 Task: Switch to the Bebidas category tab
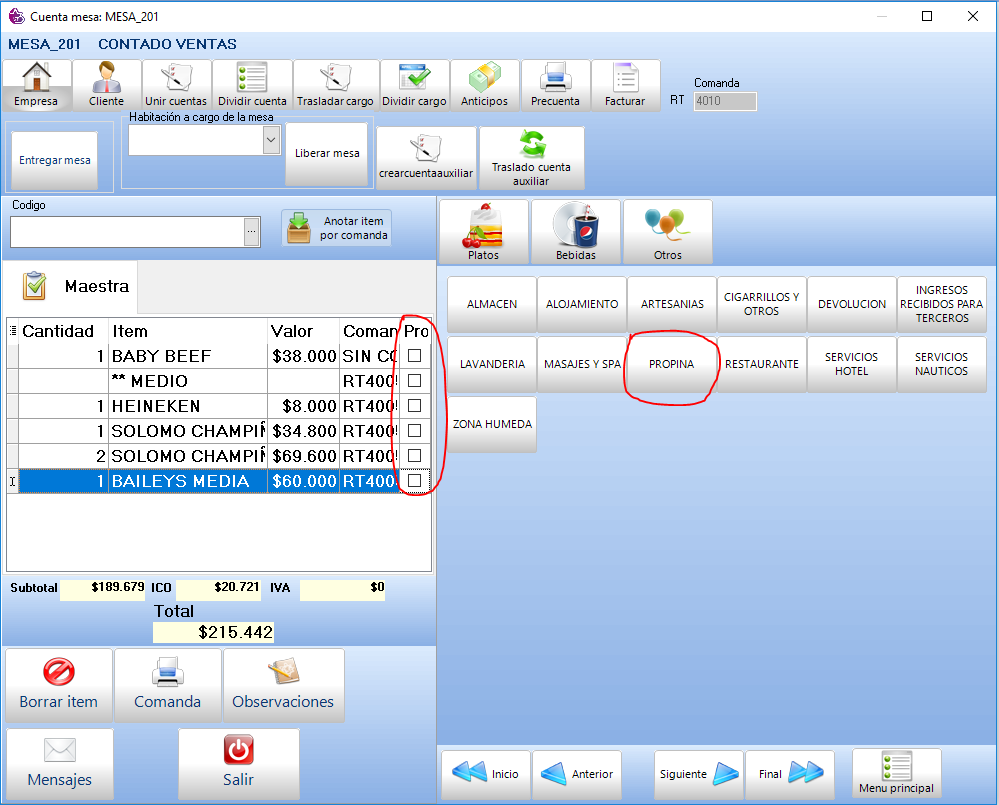576,232
